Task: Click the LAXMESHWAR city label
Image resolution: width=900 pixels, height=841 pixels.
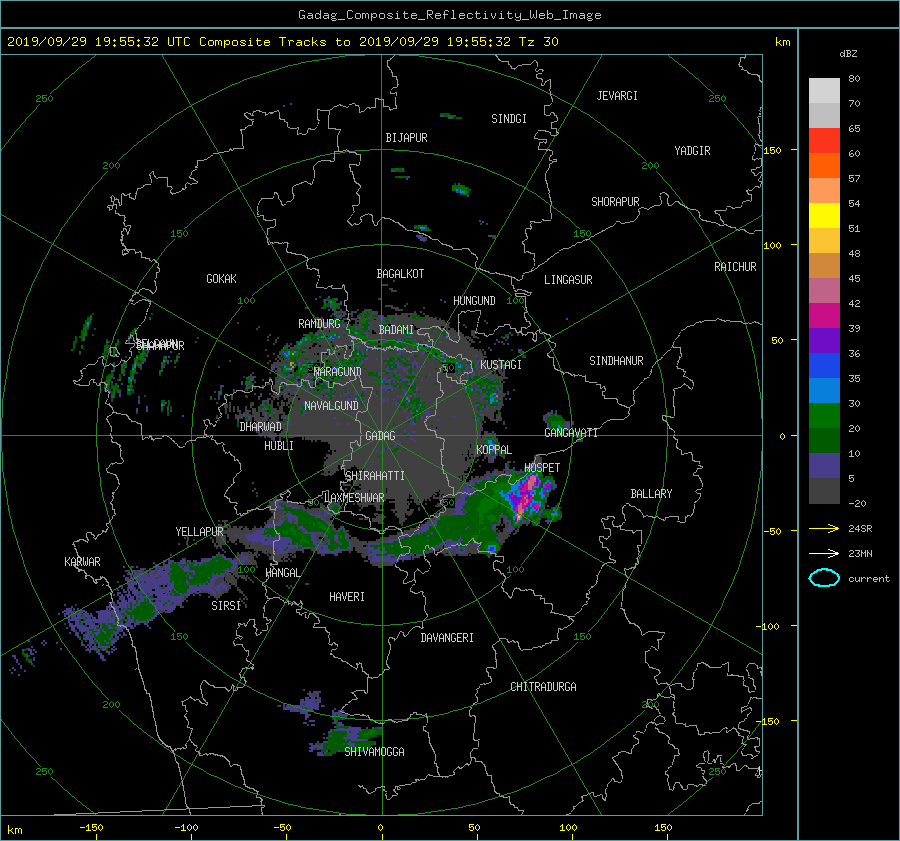Action: click(354, 498)
